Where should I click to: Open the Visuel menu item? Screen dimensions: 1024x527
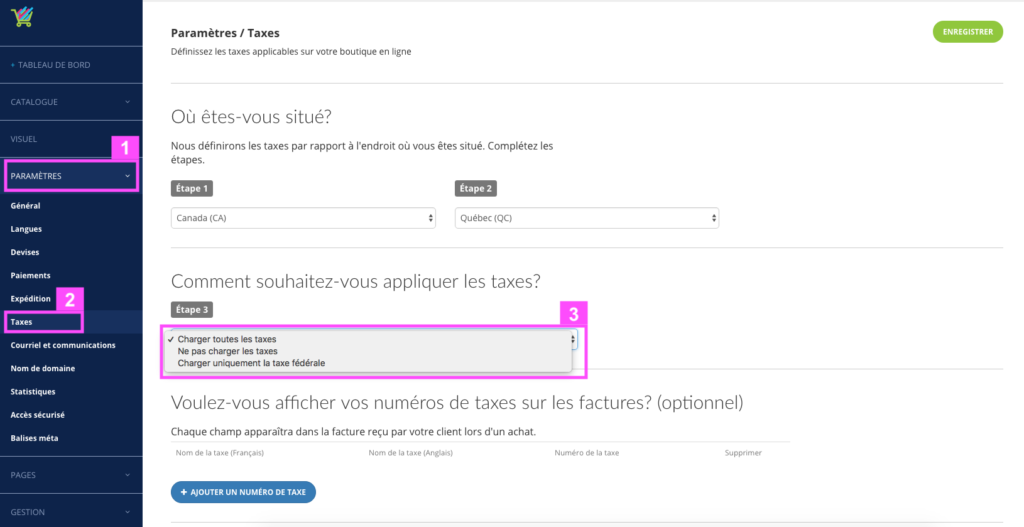tap(24, 139)
